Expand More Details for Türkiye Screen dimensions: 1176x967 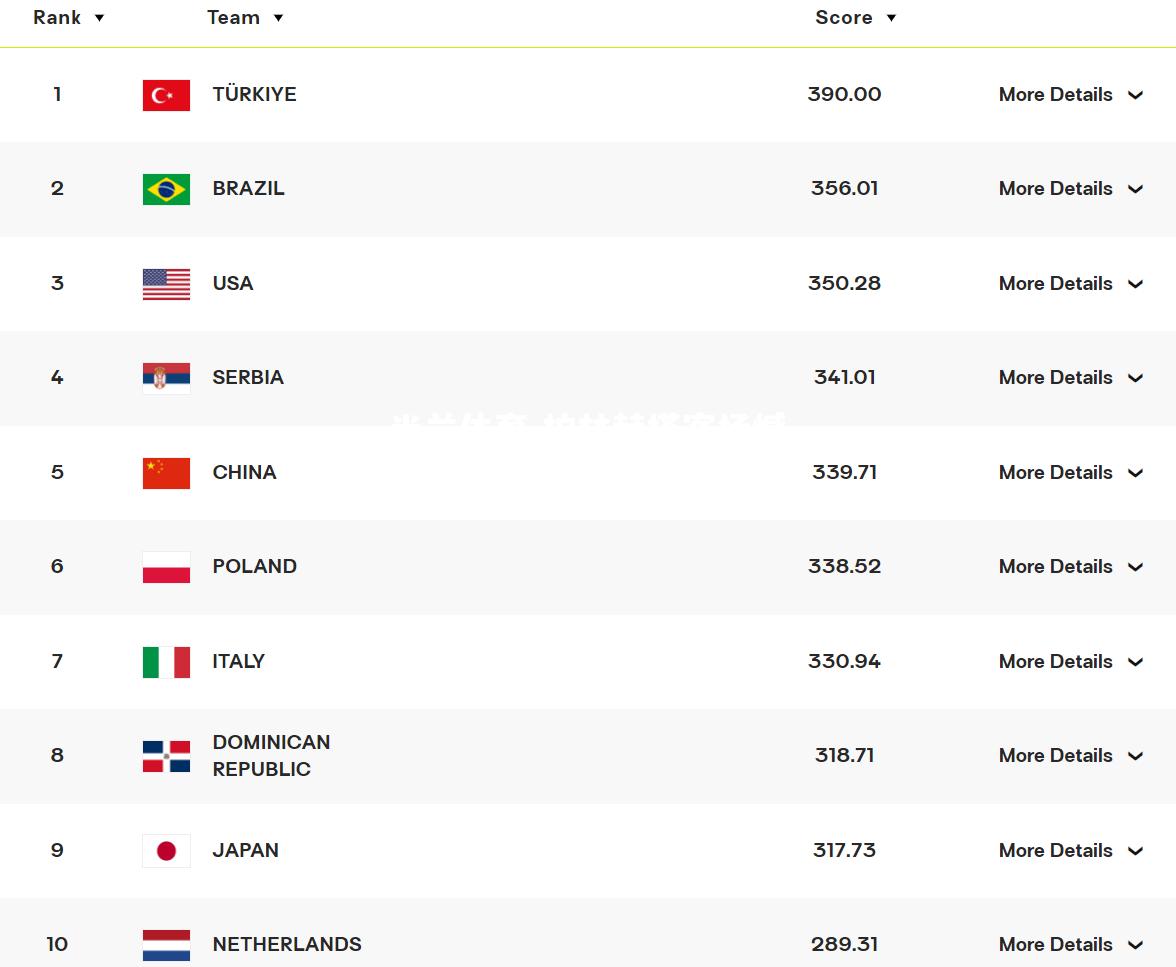click(x=1071, y=95)
